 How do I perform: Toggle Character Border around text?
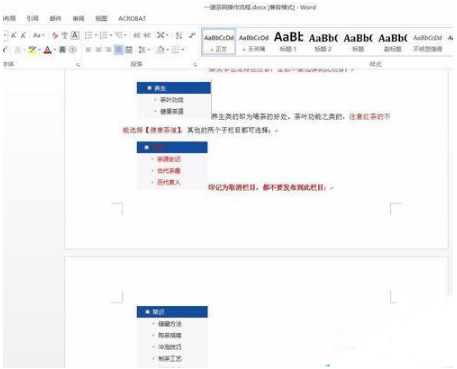pyautogui.click(x=75, y=35)
